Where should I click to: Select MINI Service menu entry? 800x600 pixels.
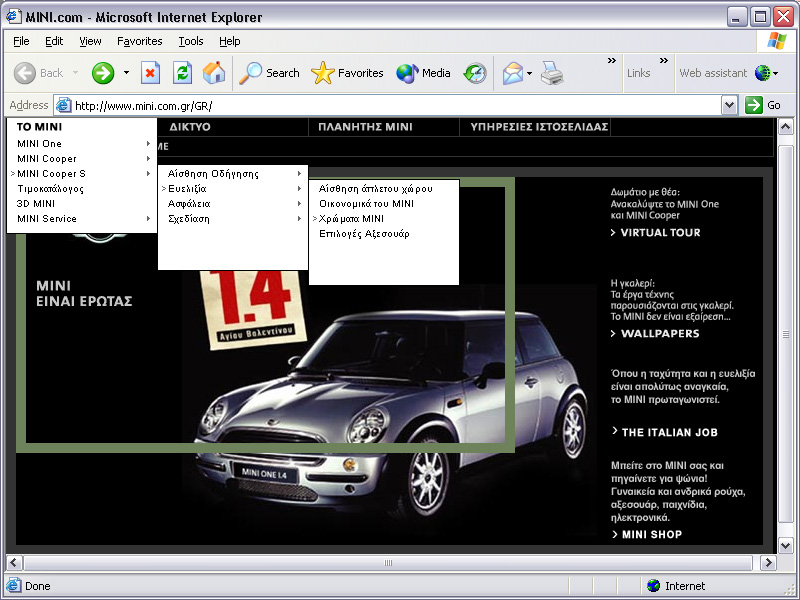[82, 218]
